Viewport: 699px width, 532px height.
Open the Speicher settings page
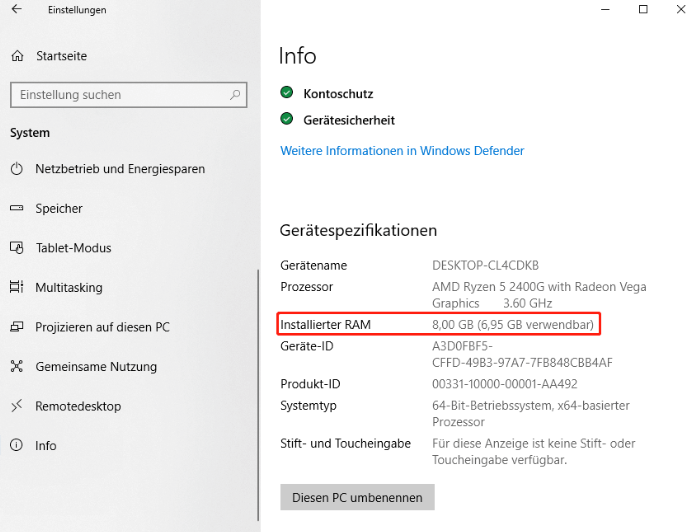[x=59, y=209]
